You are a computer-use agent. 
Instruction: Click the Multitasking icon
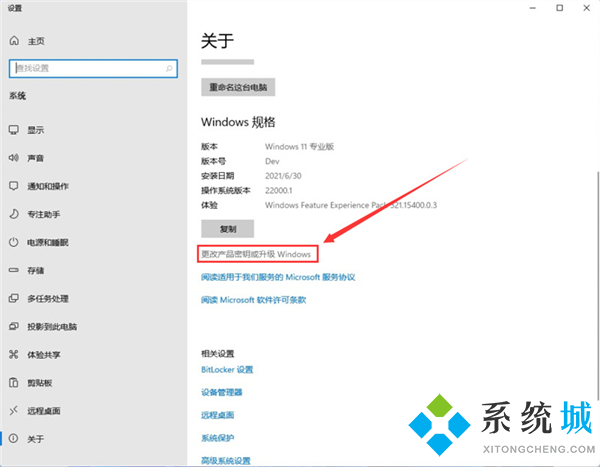14,298
